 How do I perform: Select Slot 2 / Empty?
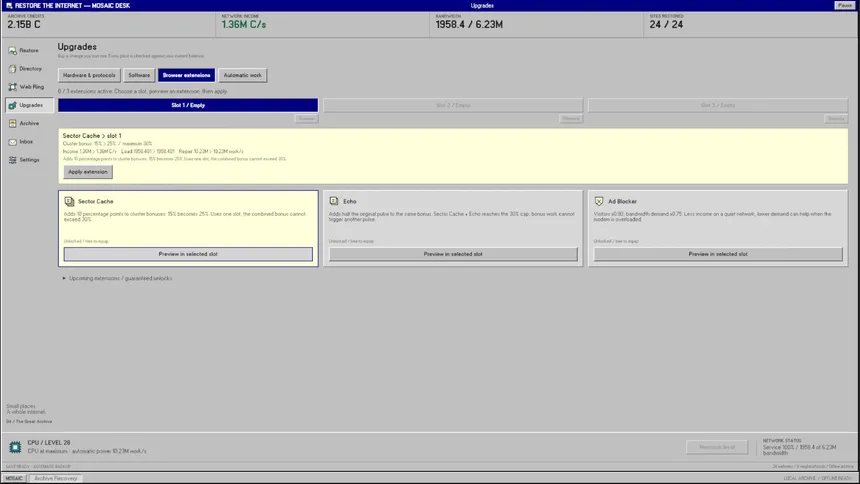pos(453,105)
